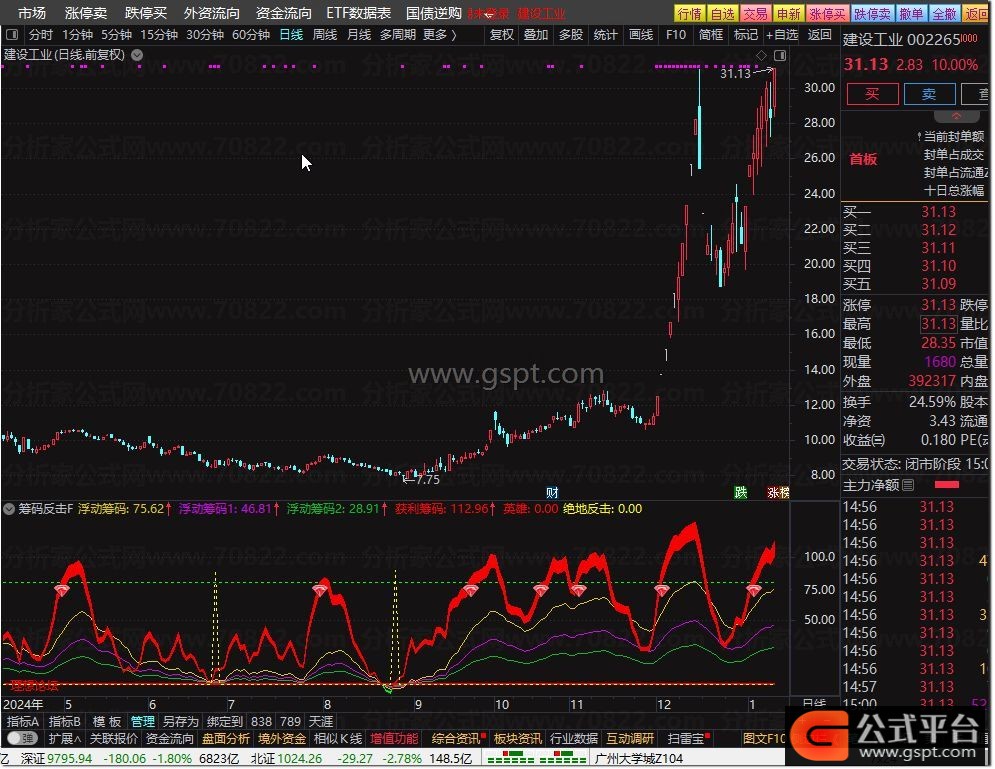The image size is (995, 769).
Task: Open the 市场 menu
Action: pyautogui.click(x=32, y=13)
